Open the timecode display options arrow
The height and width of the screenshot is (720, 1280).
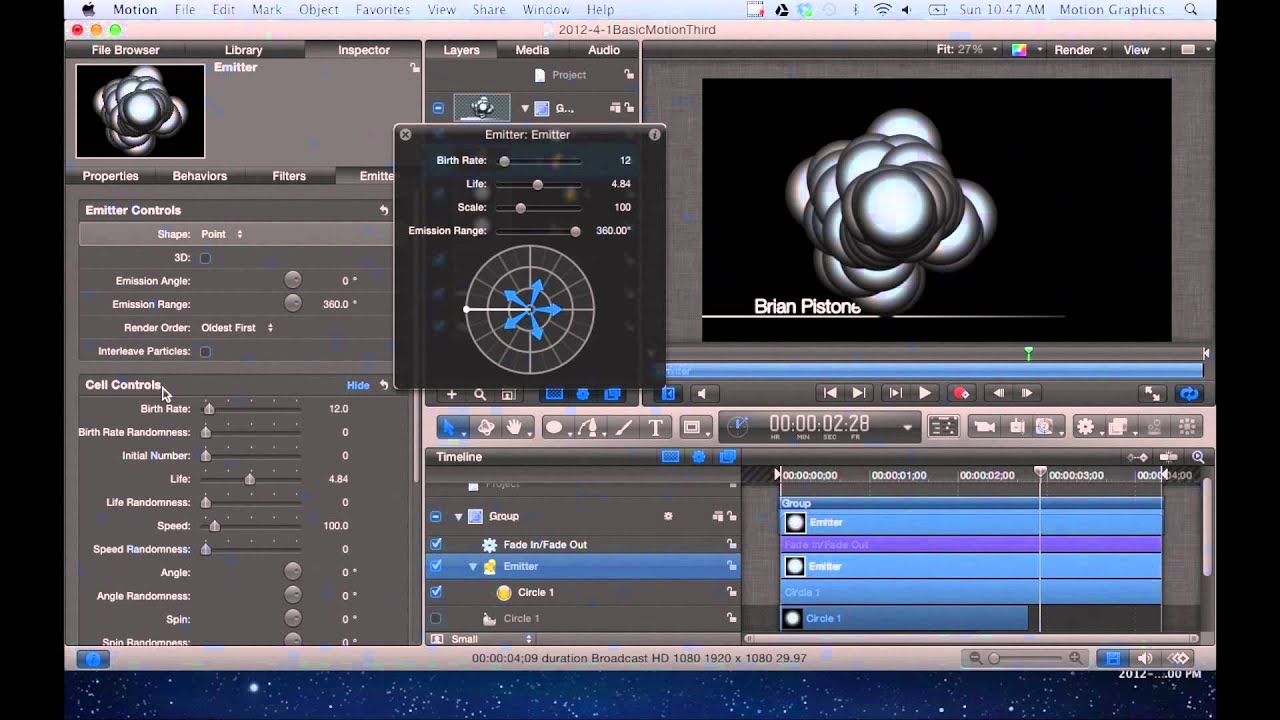(907, 427)
